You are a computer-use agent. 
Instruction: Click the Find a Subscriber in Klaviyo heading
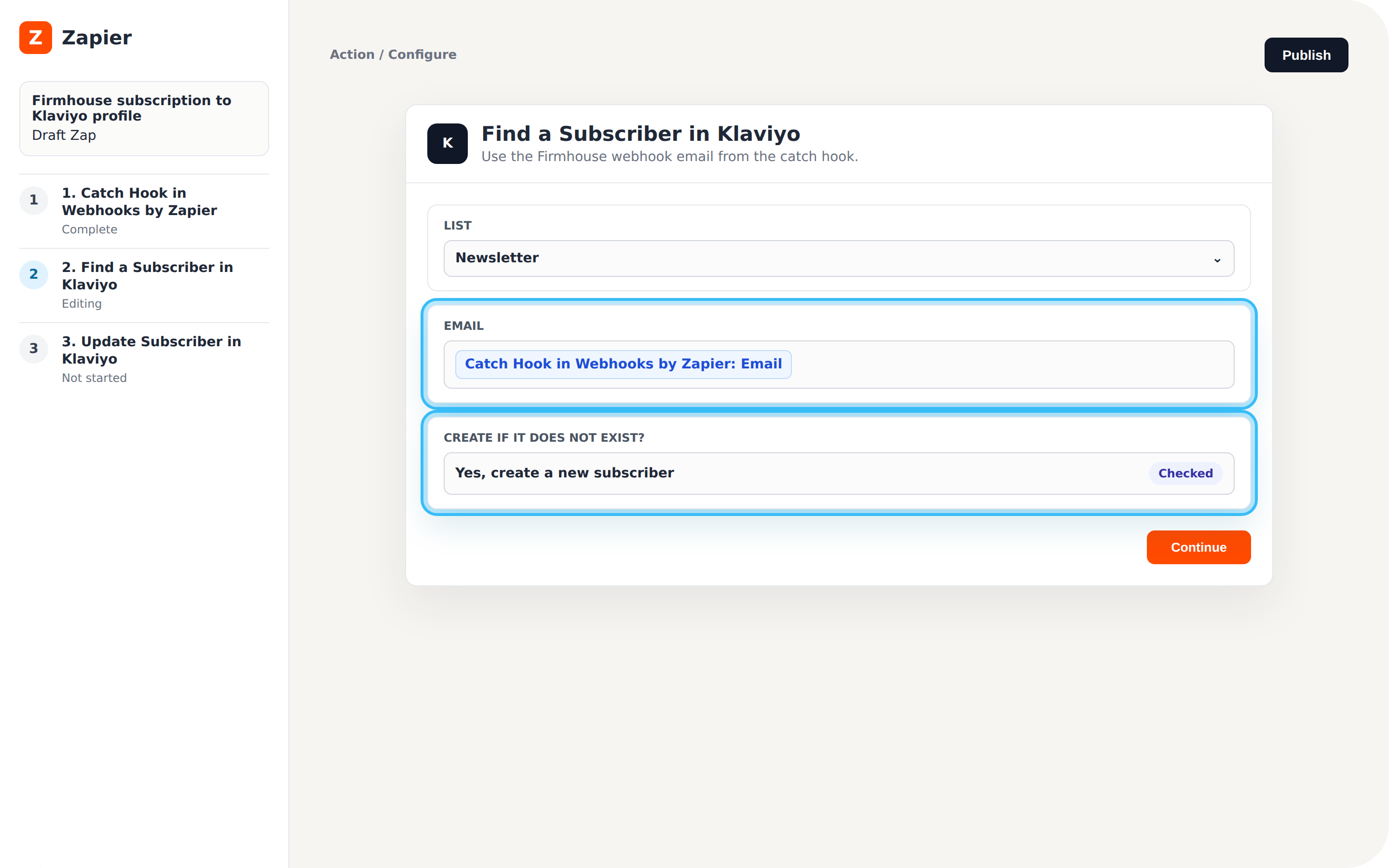click(640, 134)
